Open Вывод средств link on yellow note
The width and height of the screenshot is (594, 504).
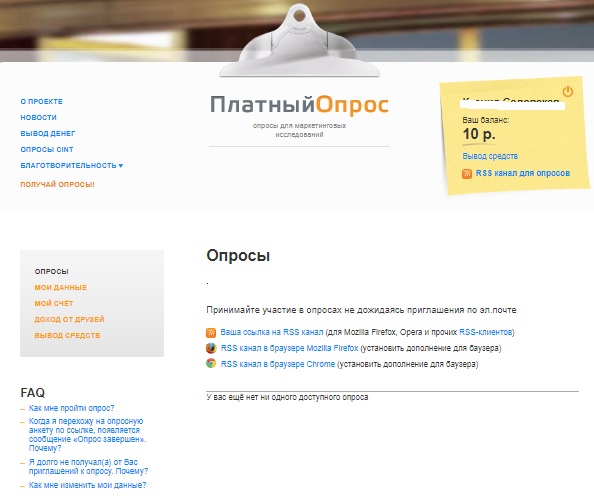[x=490, y=156]
